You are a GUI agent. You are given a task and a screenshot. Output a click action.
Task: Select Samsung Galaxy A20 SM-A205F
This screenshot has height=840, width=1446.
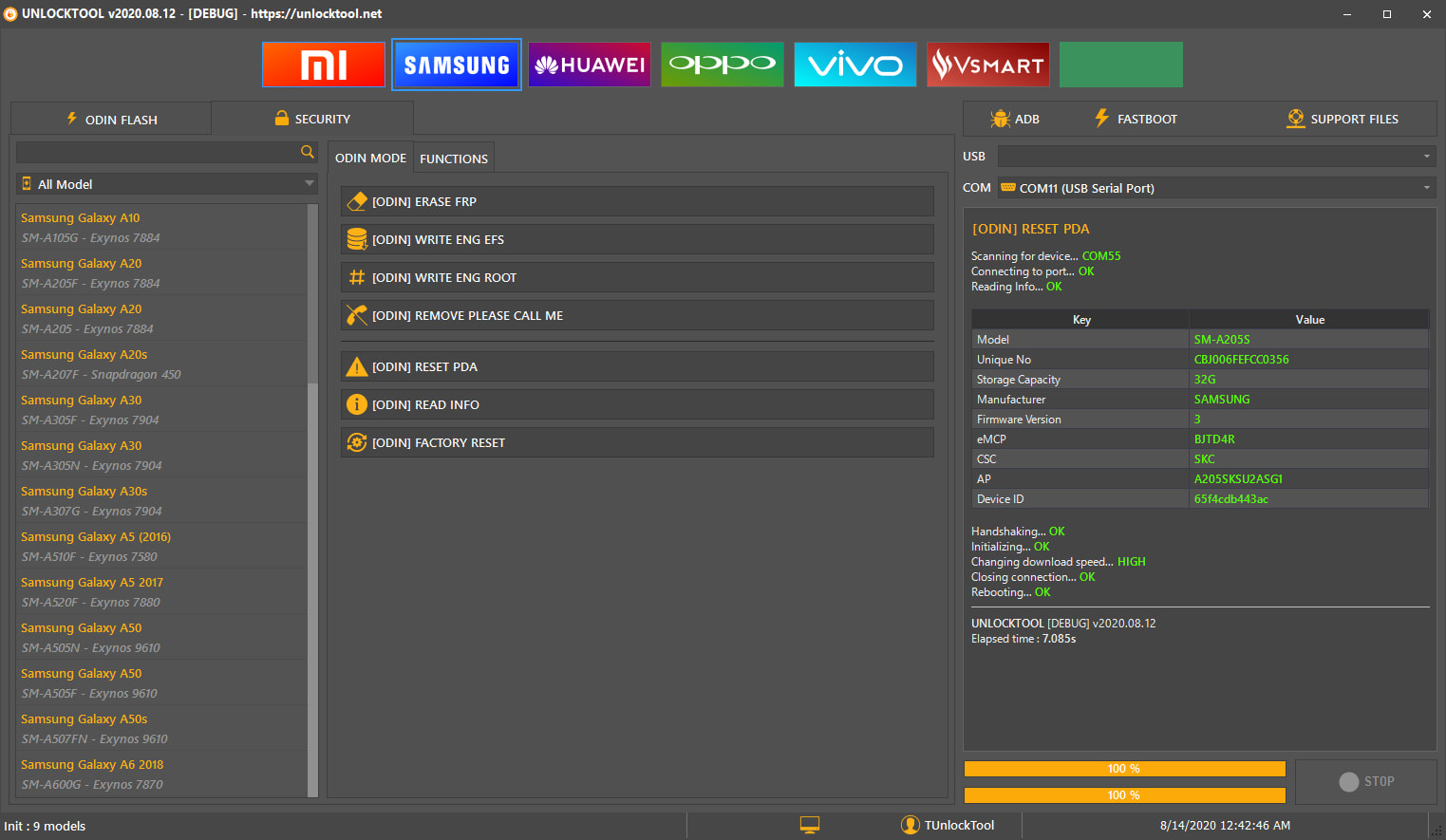[161, 272]
